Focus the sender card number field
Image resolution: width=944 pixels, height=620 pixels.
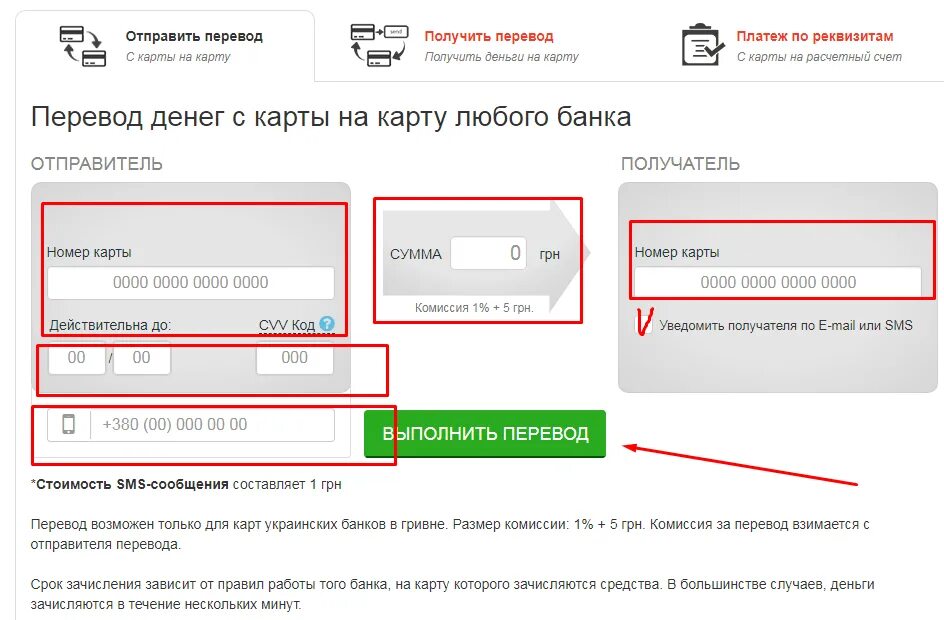[191, 282]
